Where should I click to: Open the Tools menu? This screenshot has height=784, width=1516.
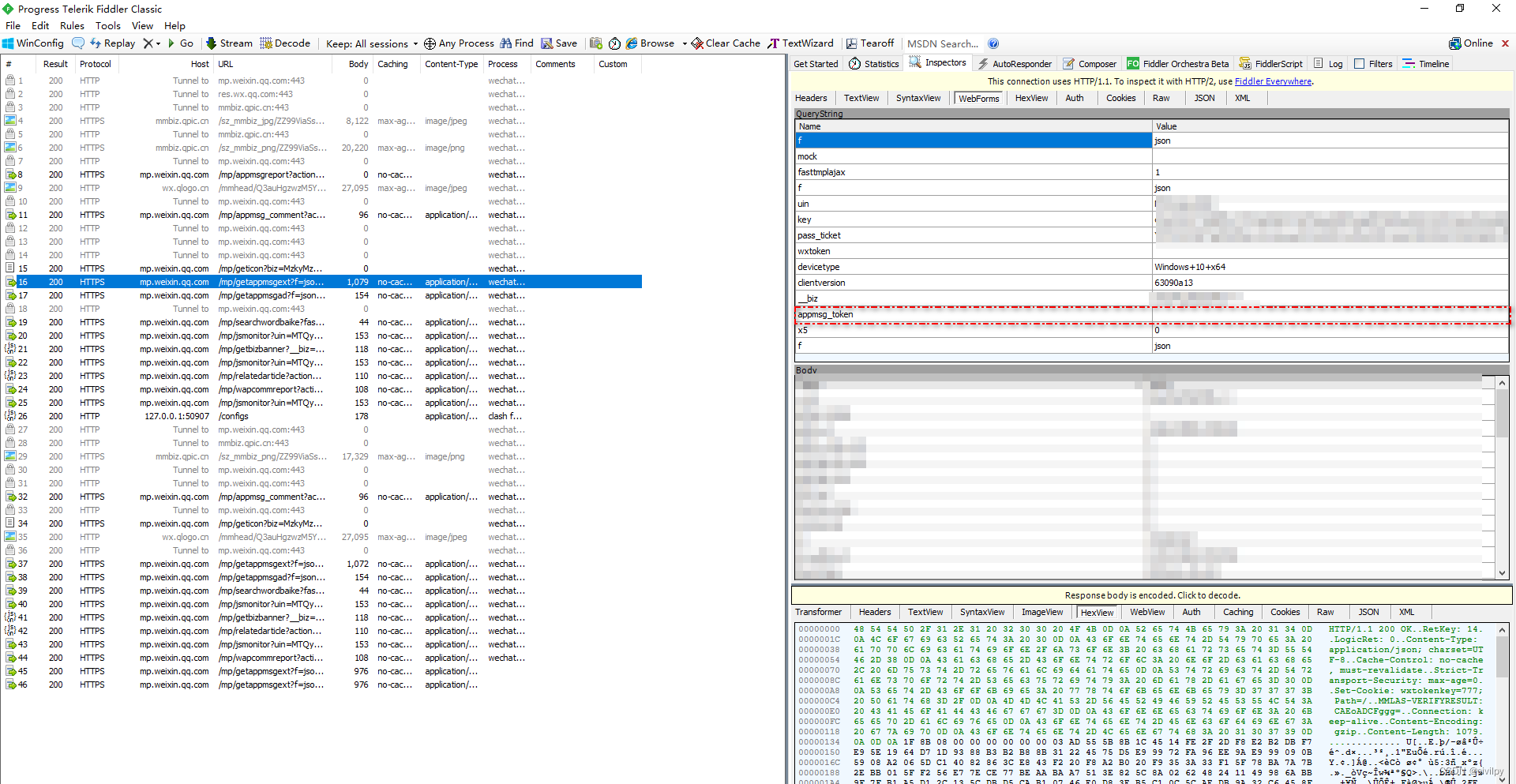(x=108, y=26)
